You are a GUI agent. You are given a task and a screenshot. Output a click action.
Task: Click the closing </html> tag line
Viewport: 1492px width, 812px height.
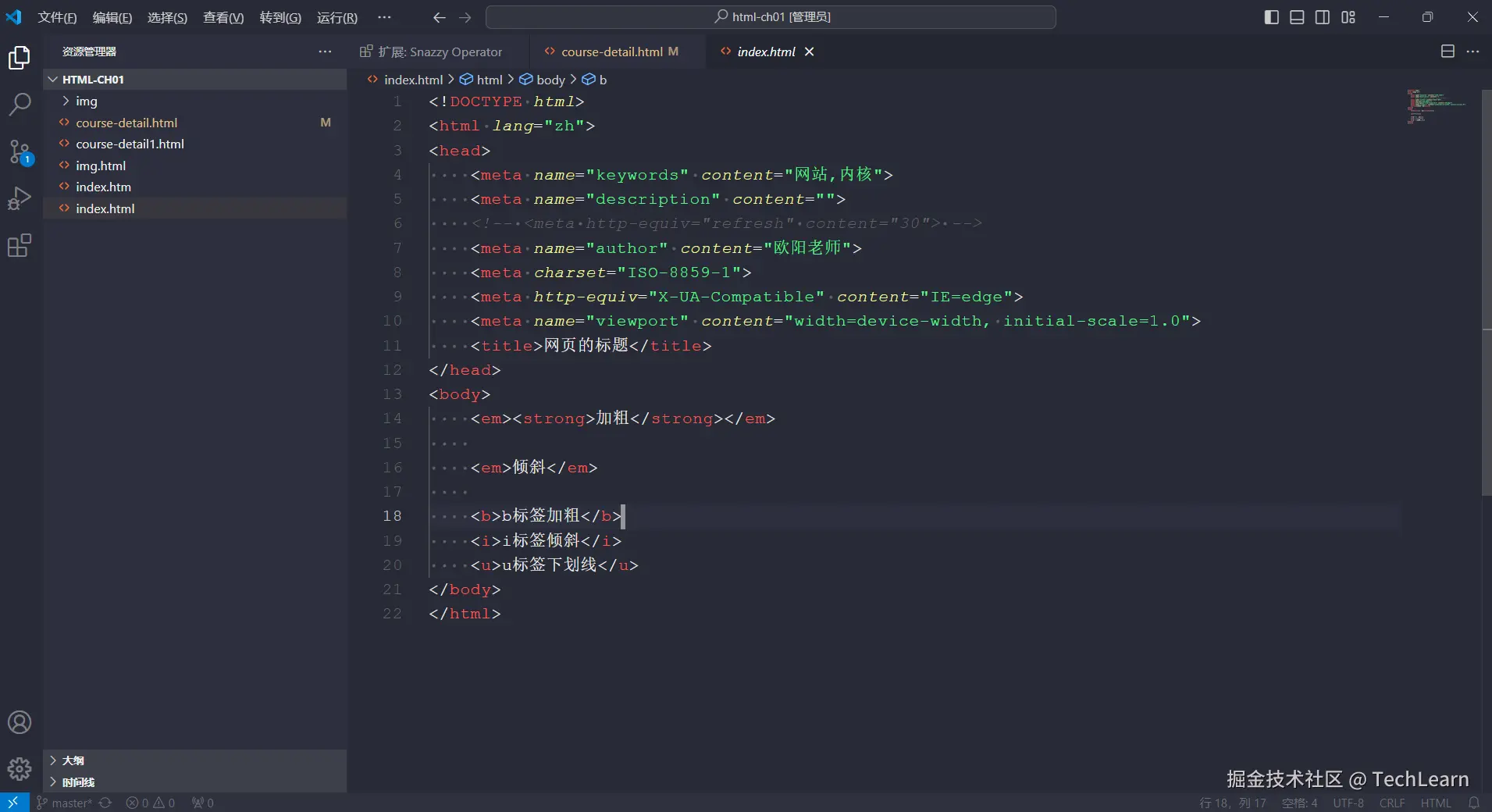click(465, 614)
